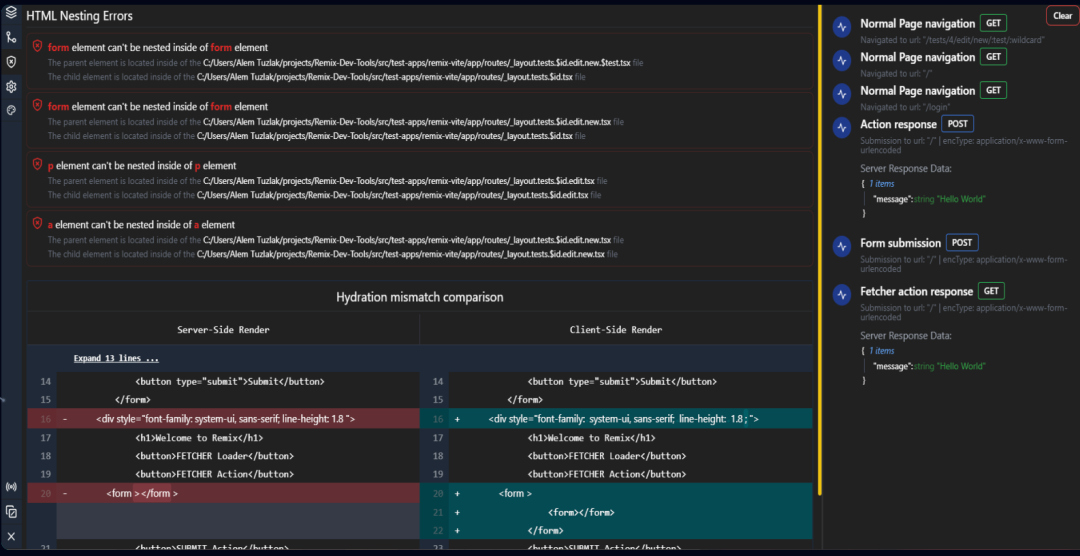Click "Server-Side Render" column header
The height and width of the screenshot is (556, 1080).
223,330
